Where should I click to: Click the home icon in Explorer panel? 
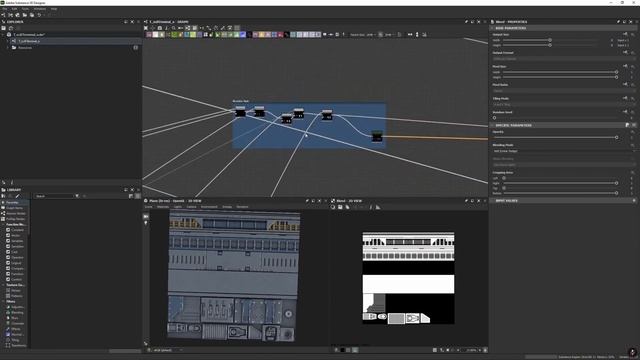11,28
